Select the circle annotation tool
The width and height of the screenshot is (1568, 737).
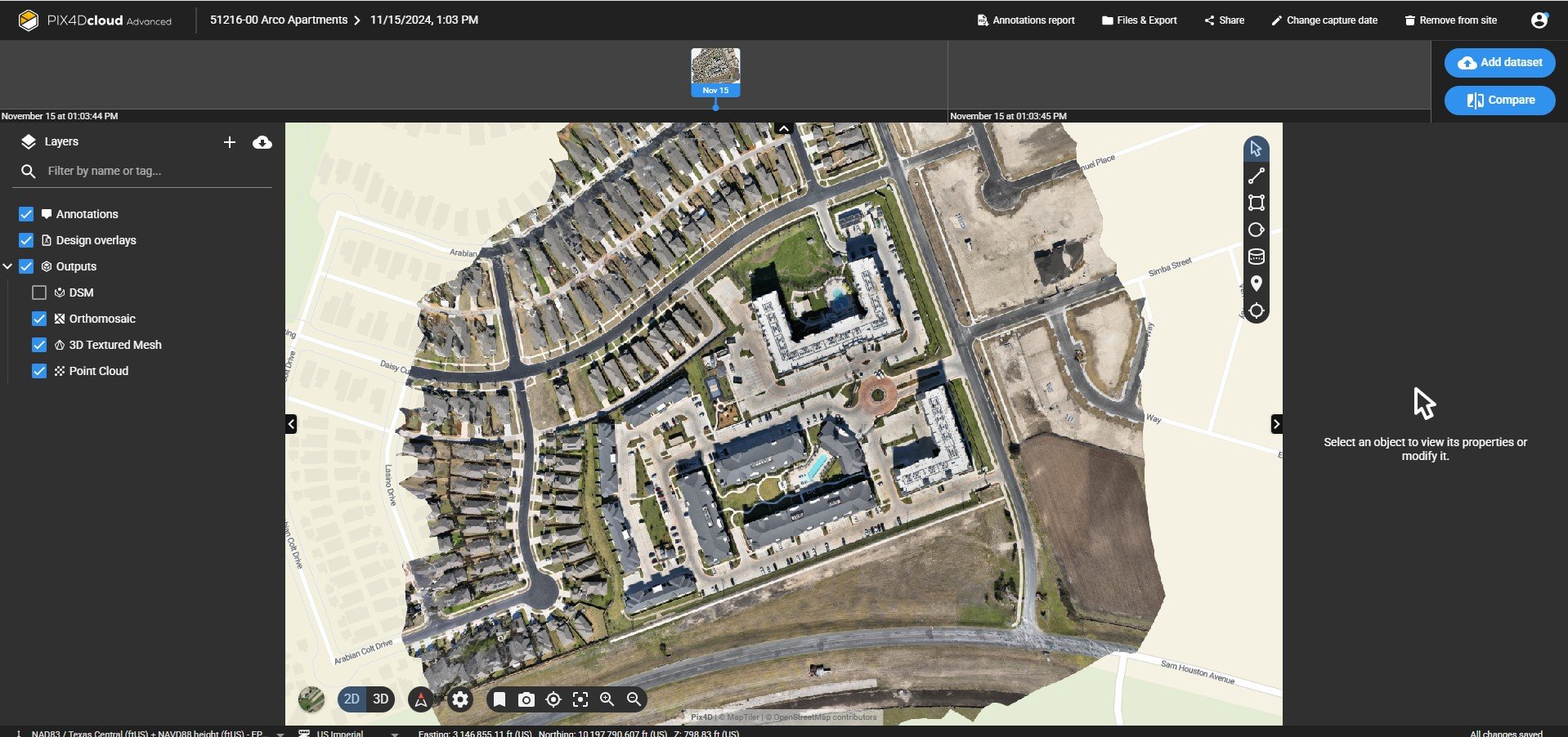1256,230
